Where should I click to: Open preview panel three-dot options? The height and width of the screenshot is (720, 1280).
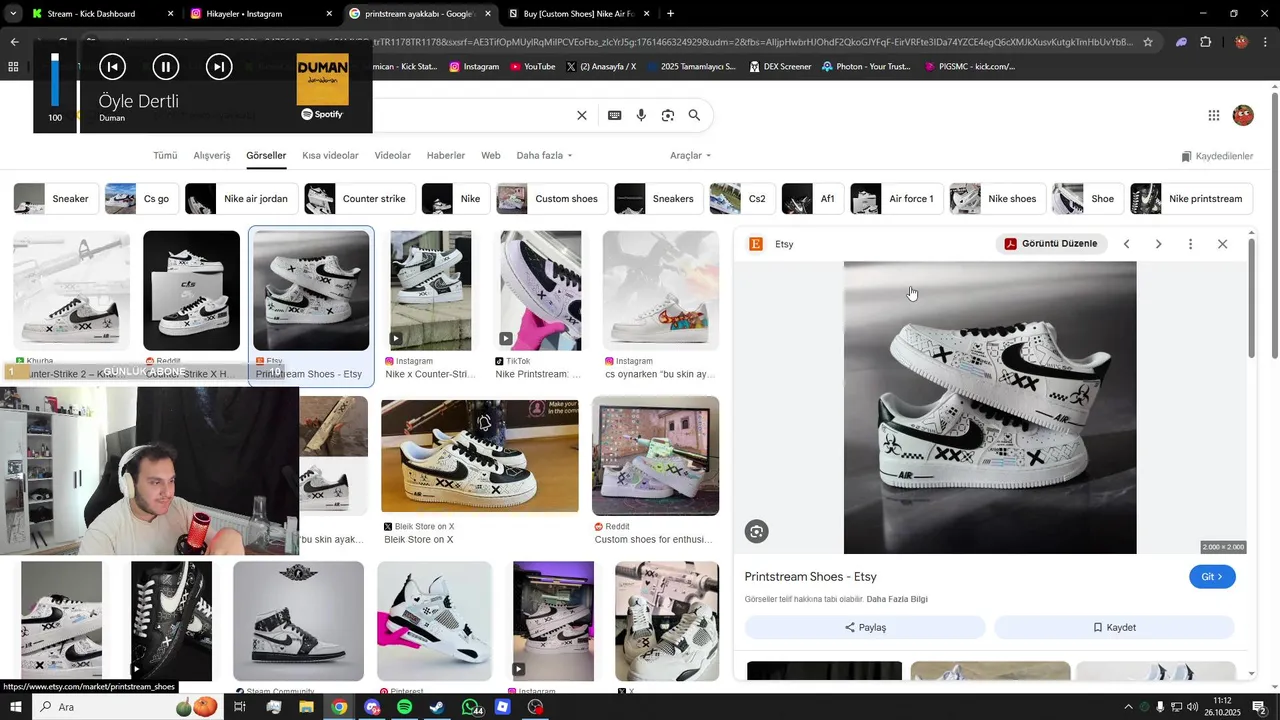pos(1190,244)
